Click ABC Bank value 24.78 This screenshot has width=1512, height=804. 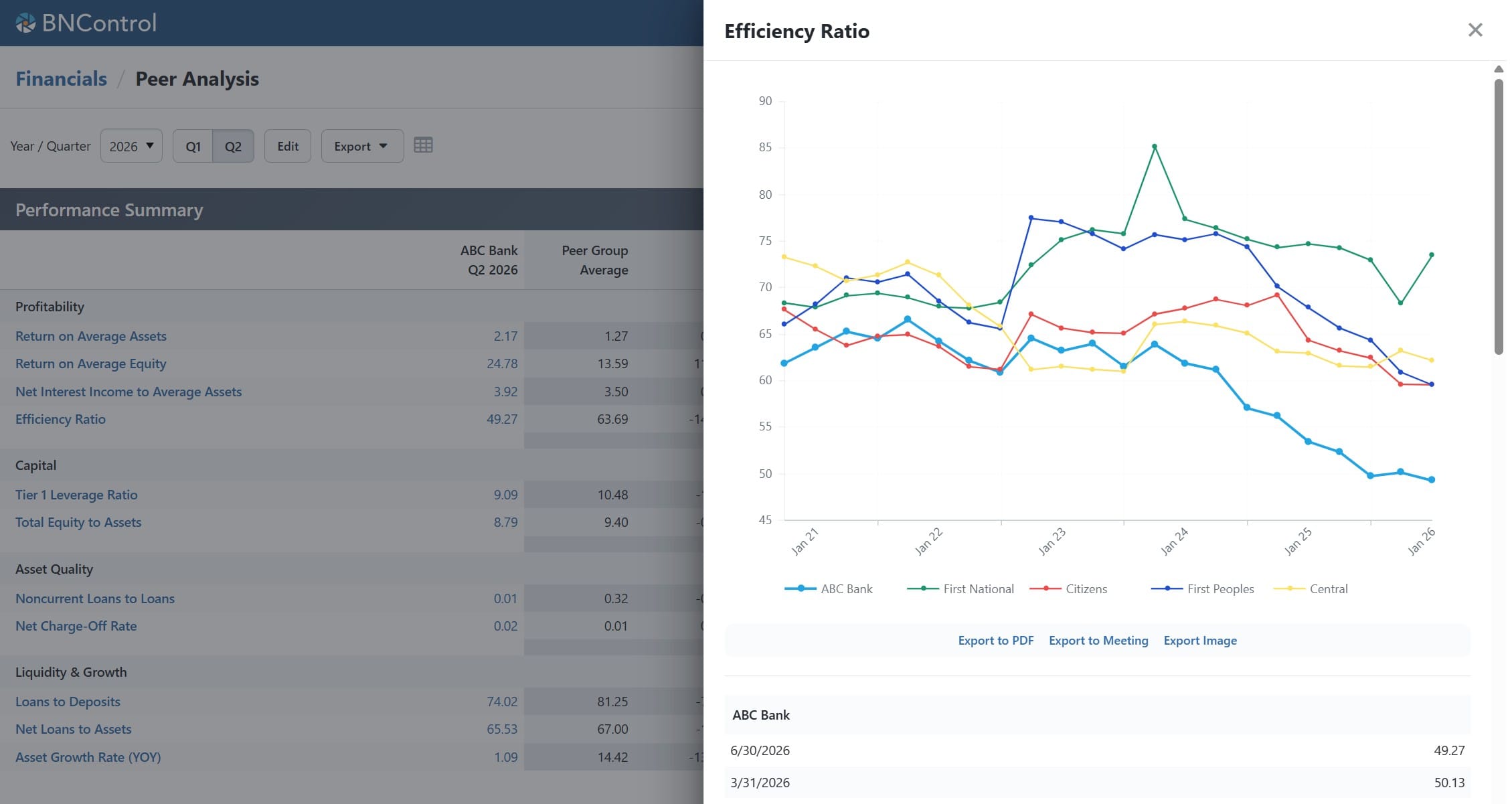tap(502, 364)
